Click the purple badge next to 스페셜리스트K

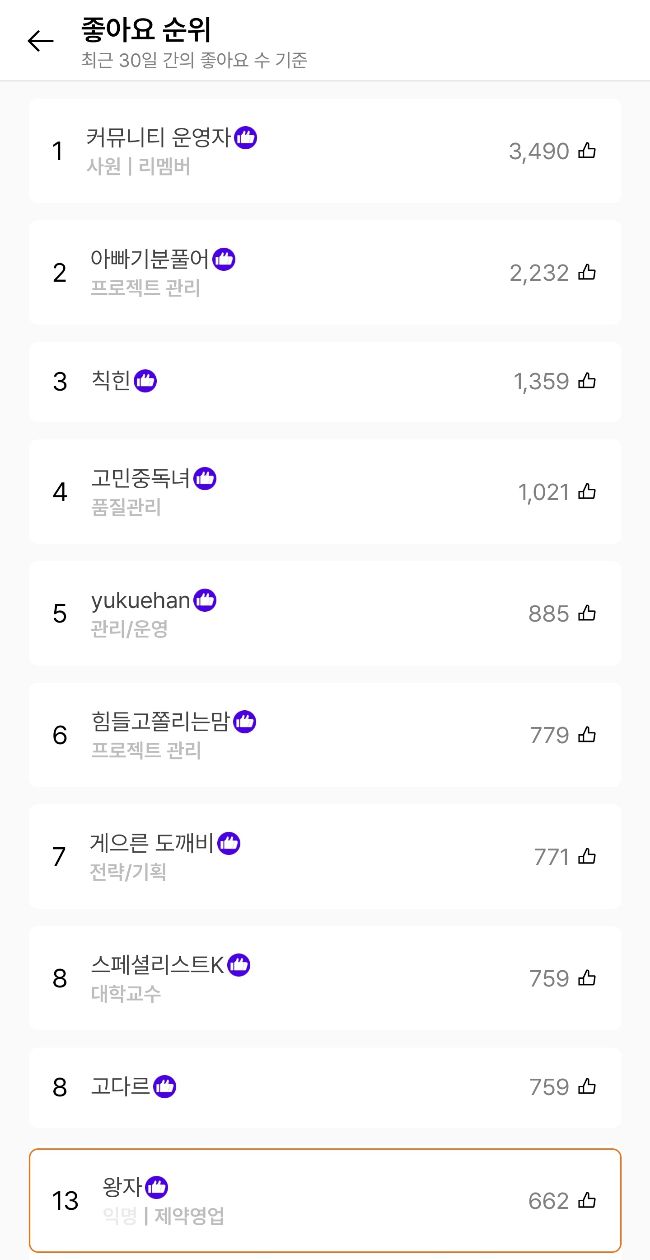[x=238, y=964]
